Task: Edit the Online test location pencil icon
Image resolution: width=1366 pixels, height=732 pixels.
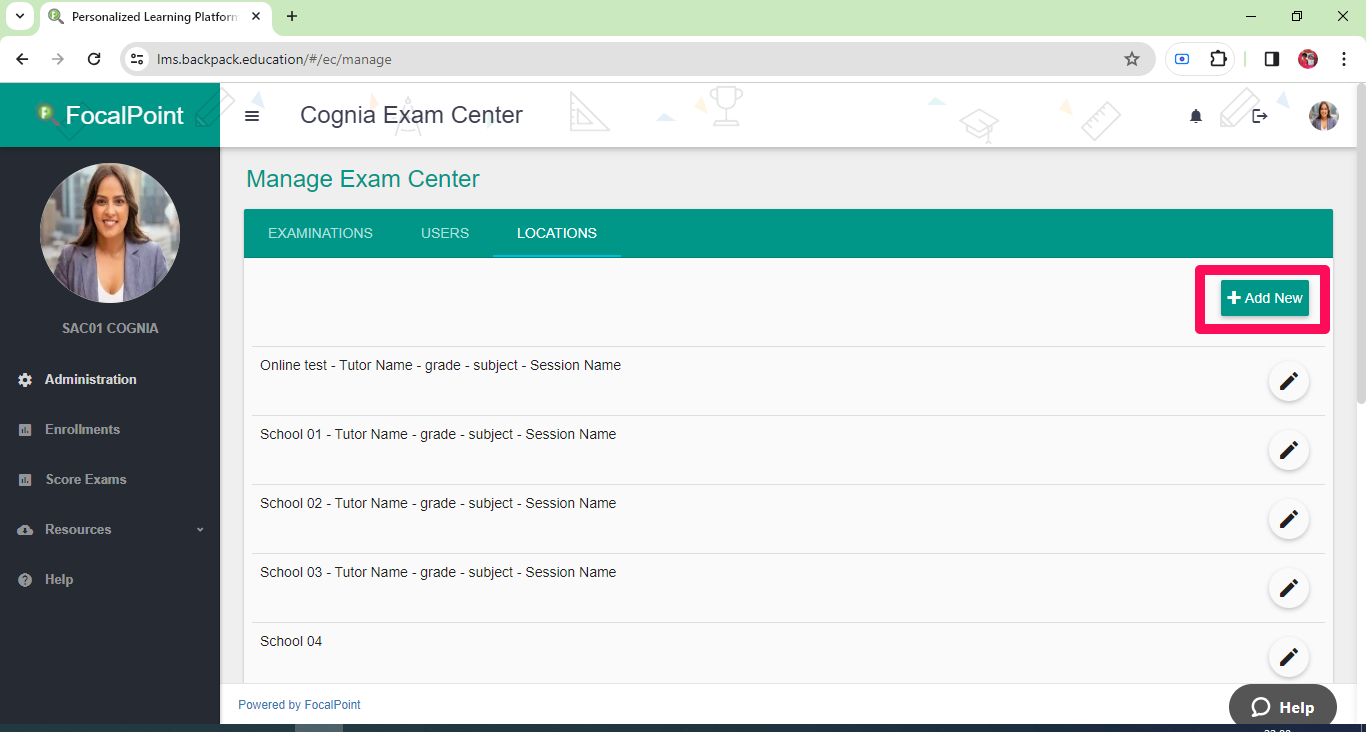Action: tap(1289, 381)
